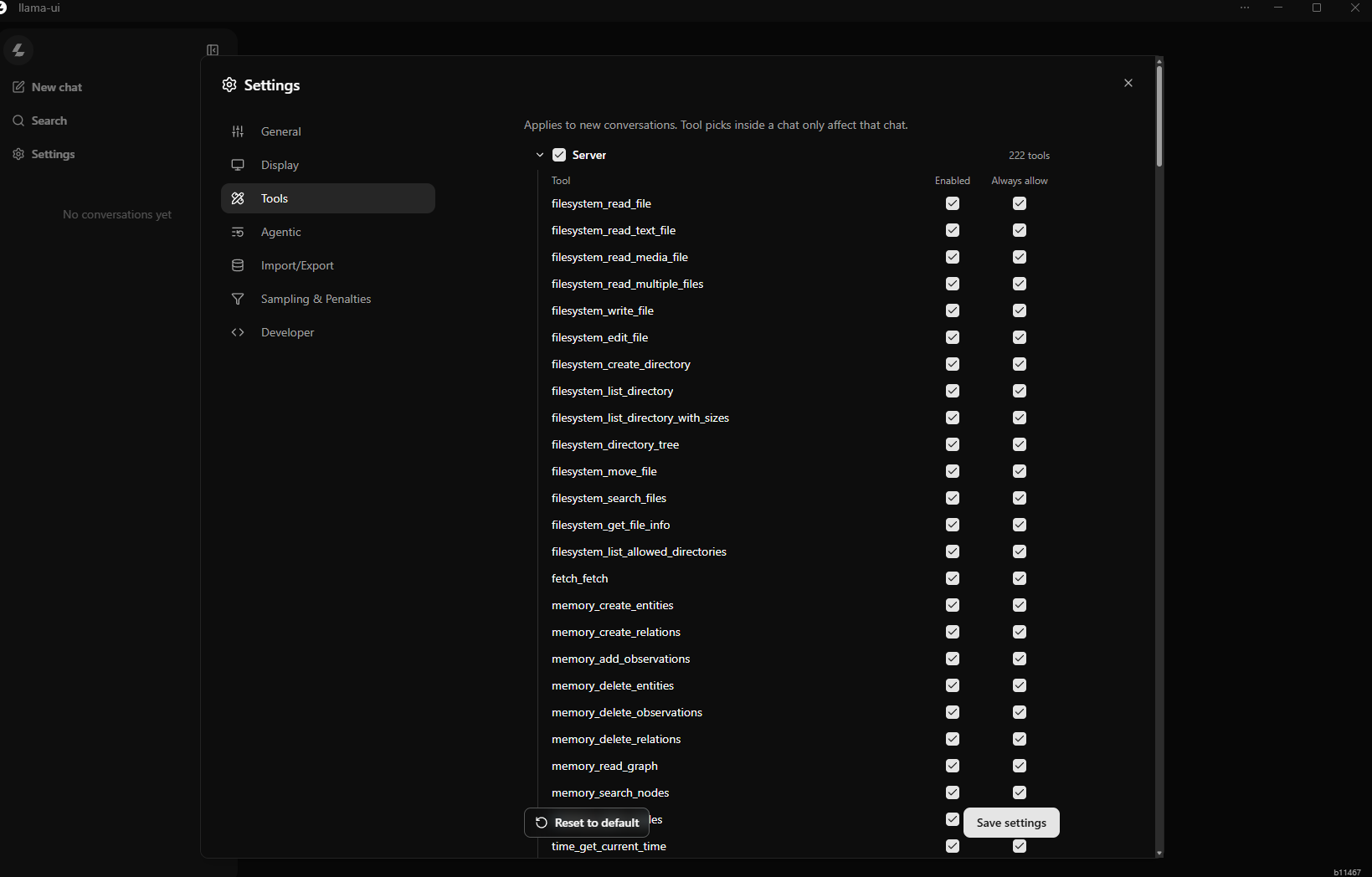Viewport: 1372px width, 877px height.
Task: Click the Agentic list icon
Action: 238,232
